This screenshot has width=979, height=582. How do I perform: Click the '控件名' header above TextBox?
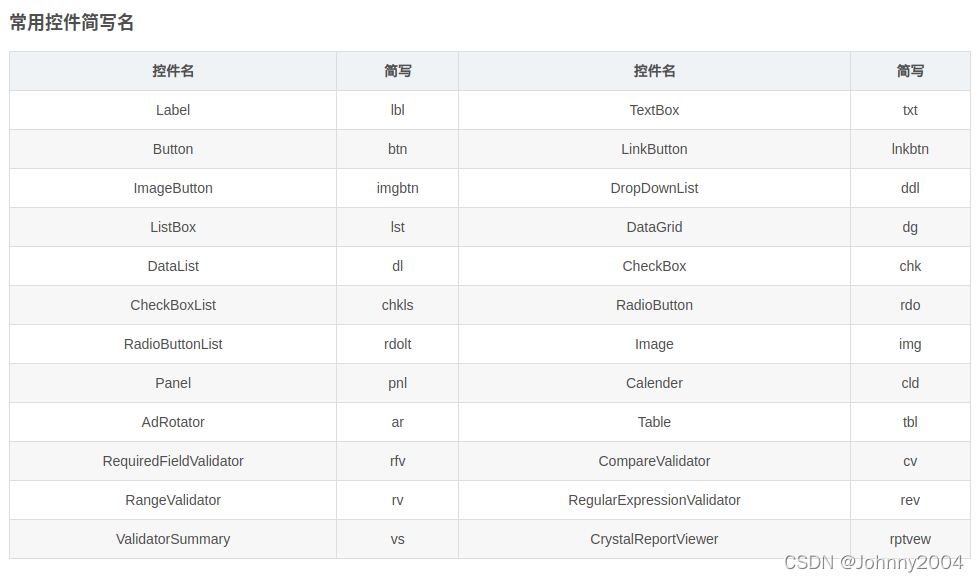654,71
